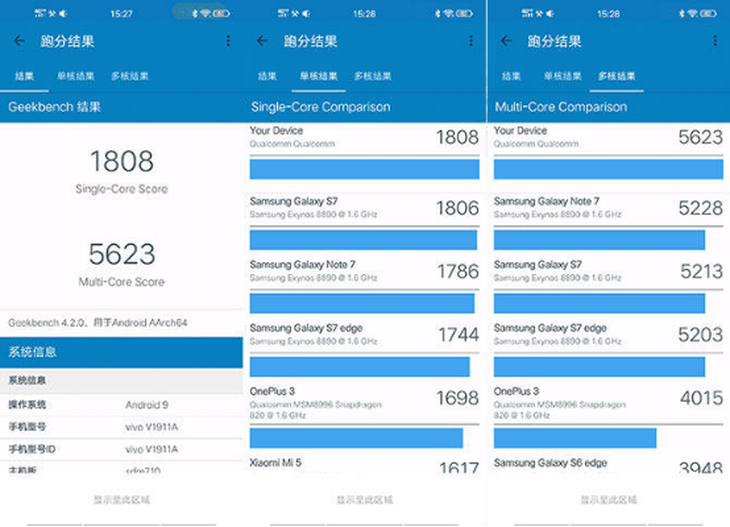
Task: Tap battery icon in left panel status bar
Action: point(222,13)
